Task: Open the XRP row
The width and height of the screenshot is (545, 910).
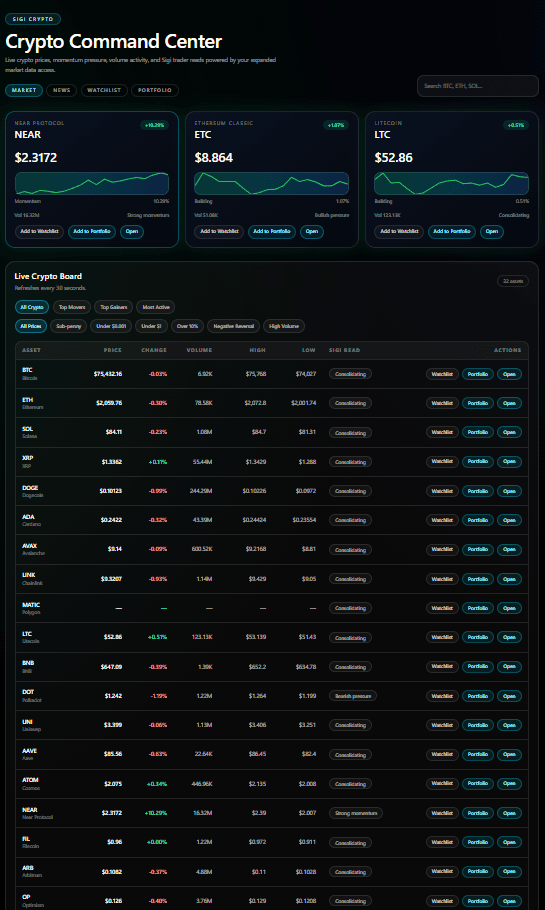Action: coord(509,461)
